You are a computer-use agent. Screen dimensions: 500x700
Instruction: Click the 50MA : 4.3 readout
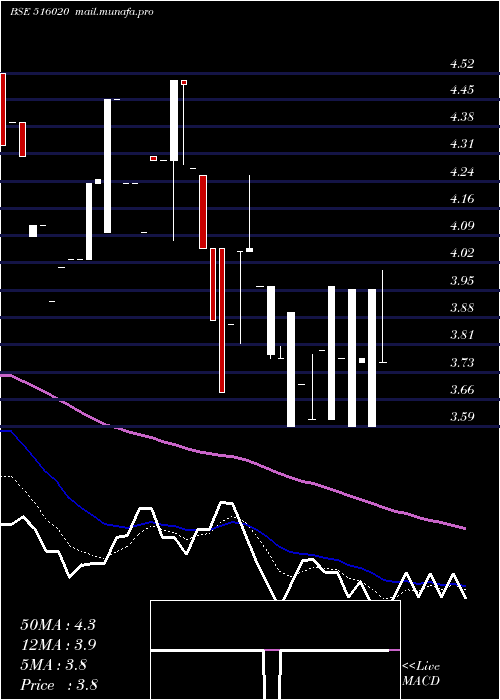[x=58, y=625]
